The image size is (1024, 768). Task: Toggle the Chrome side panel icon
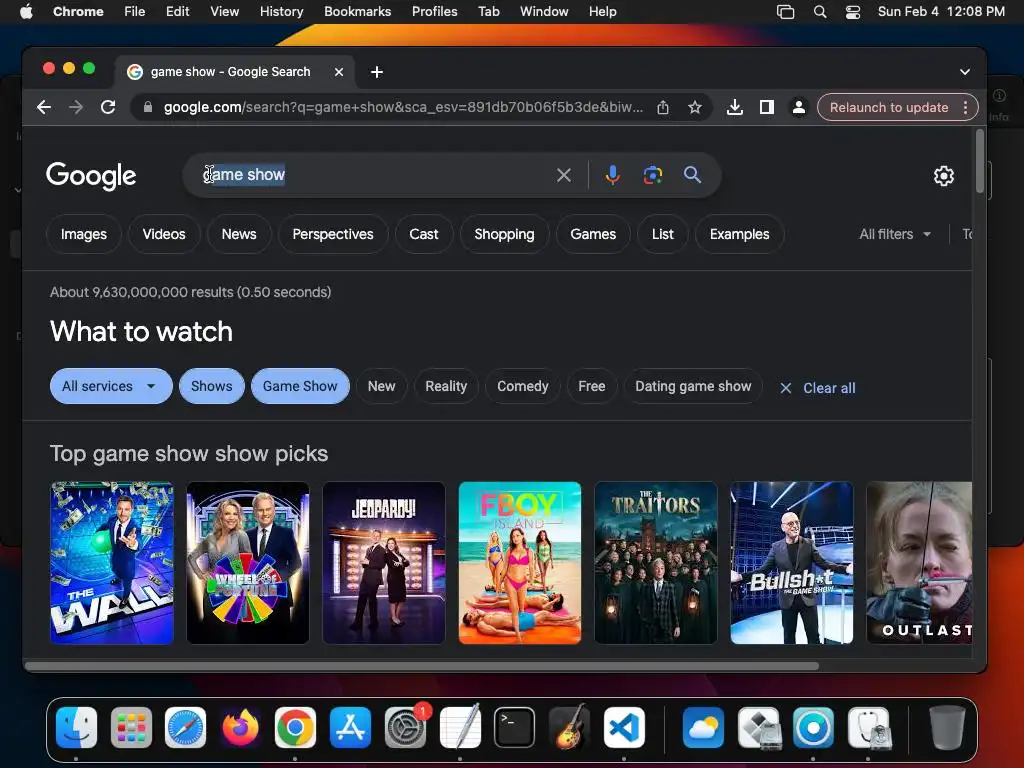coord(767,107)
